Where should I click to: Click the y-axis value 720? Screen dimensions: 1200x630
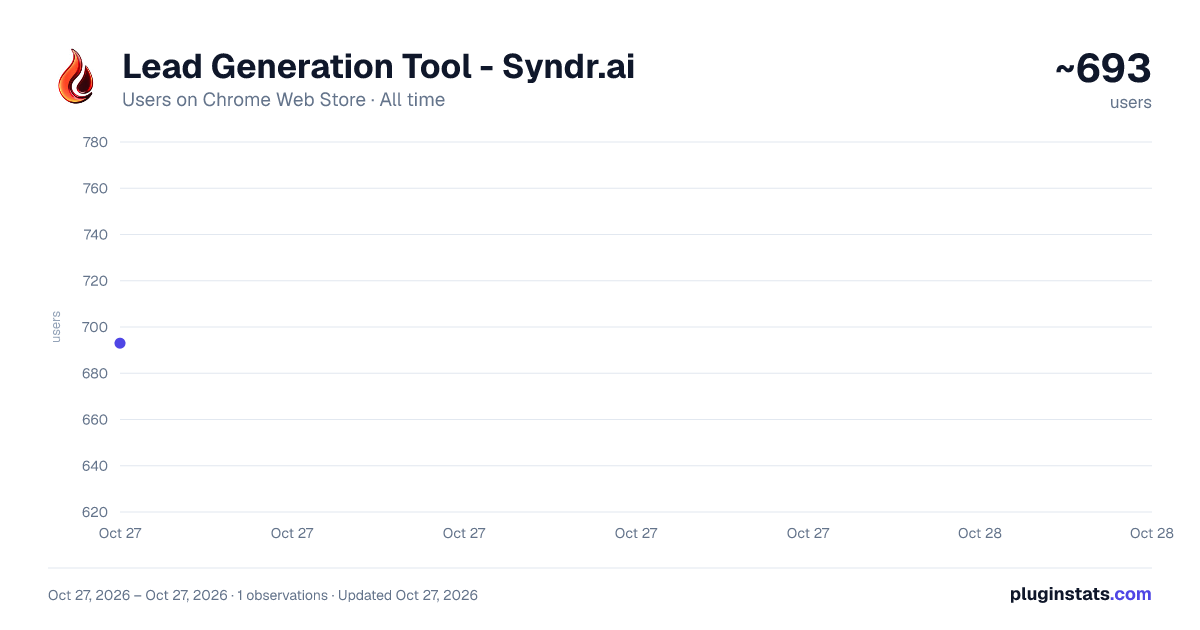(95, 281)
